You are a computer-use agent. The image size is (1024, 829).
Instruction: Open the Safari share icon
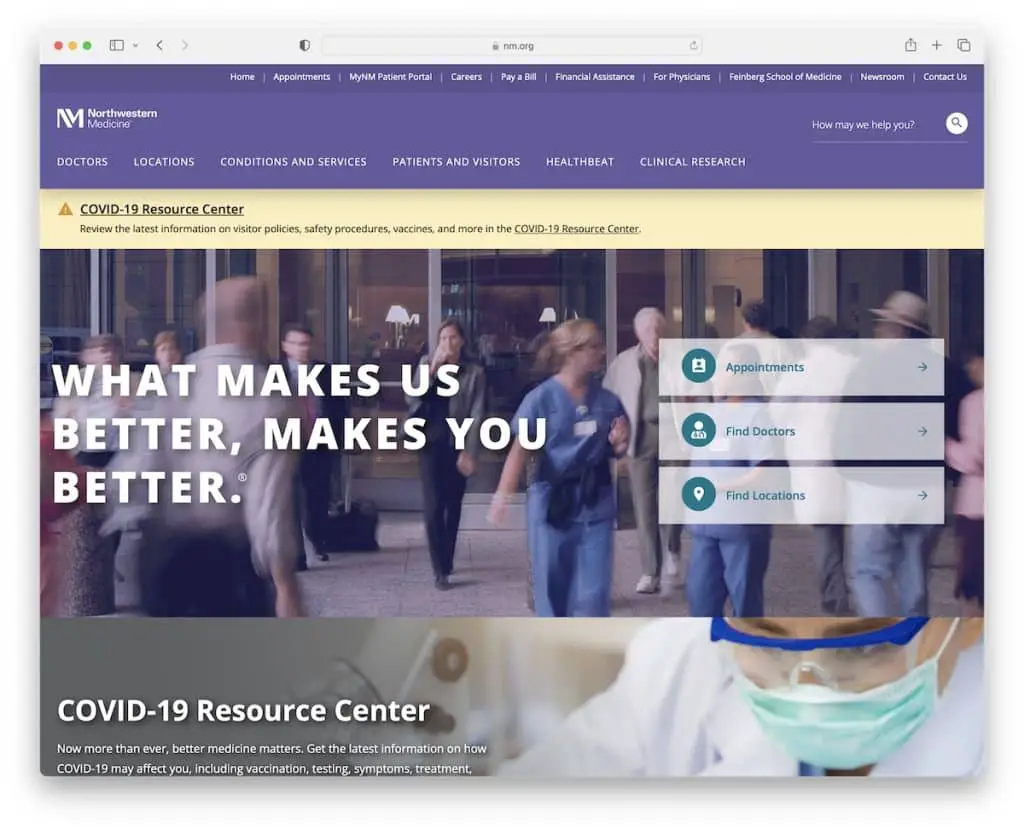[x=910, y=44]
